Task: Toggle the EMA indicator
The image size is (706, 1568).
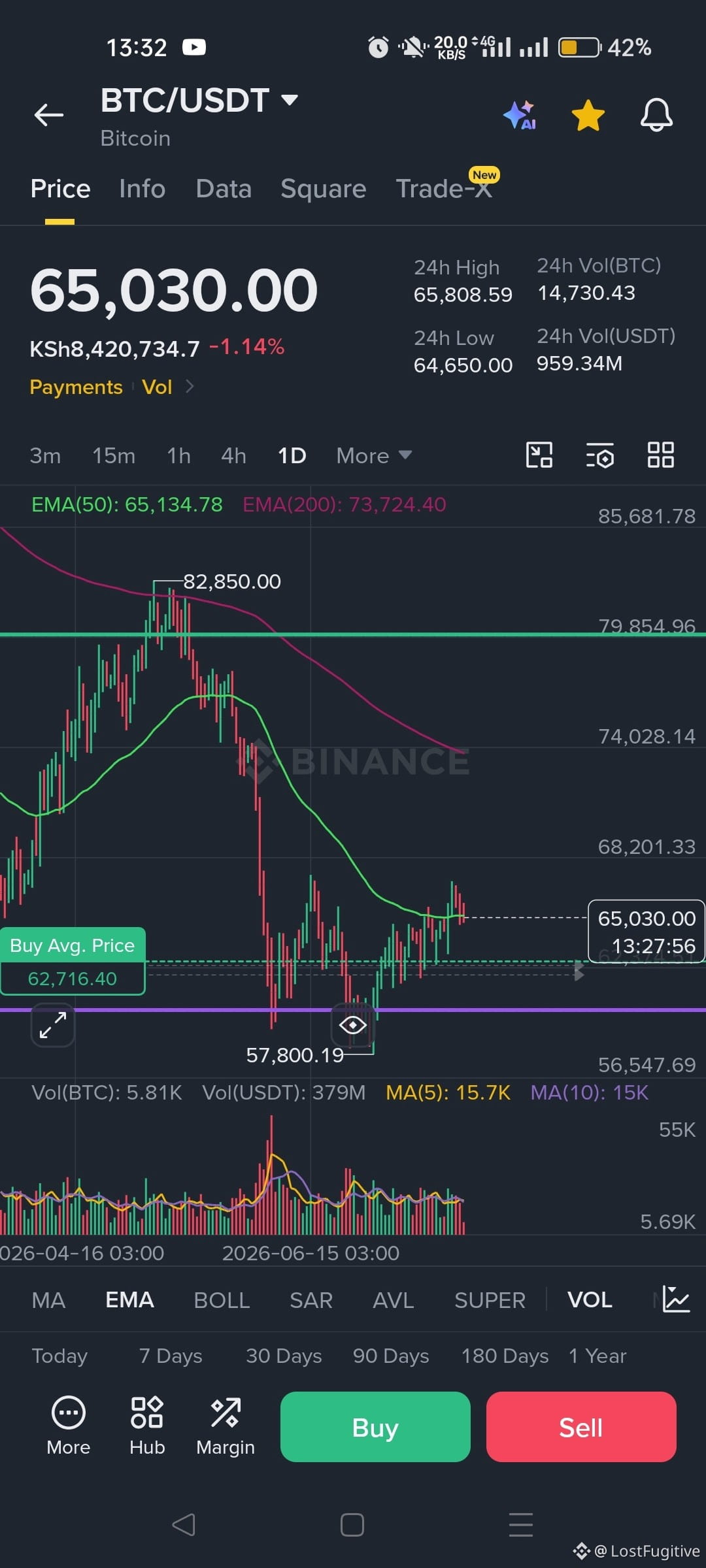Action: [129, 1300]
